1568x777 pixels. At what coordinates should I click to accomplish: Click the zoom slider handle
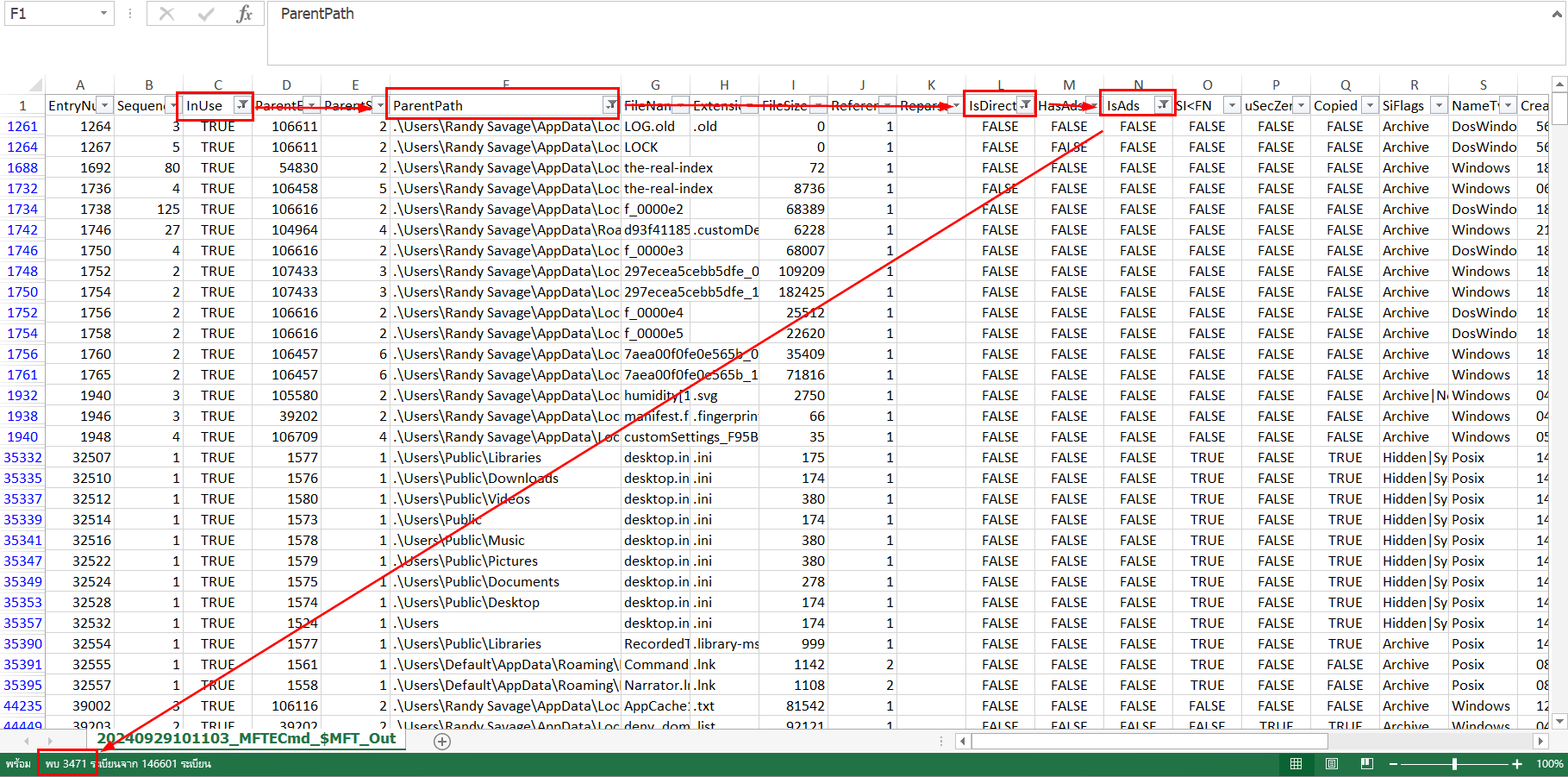[x=1454, y=764]
